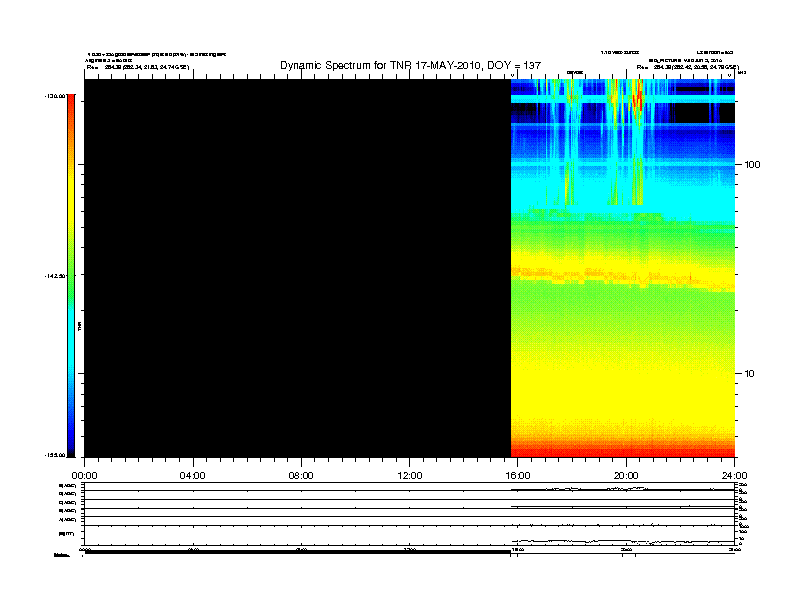Click the '04:00' time axis label
792x612 pixels.
click(x=192, y=476)
